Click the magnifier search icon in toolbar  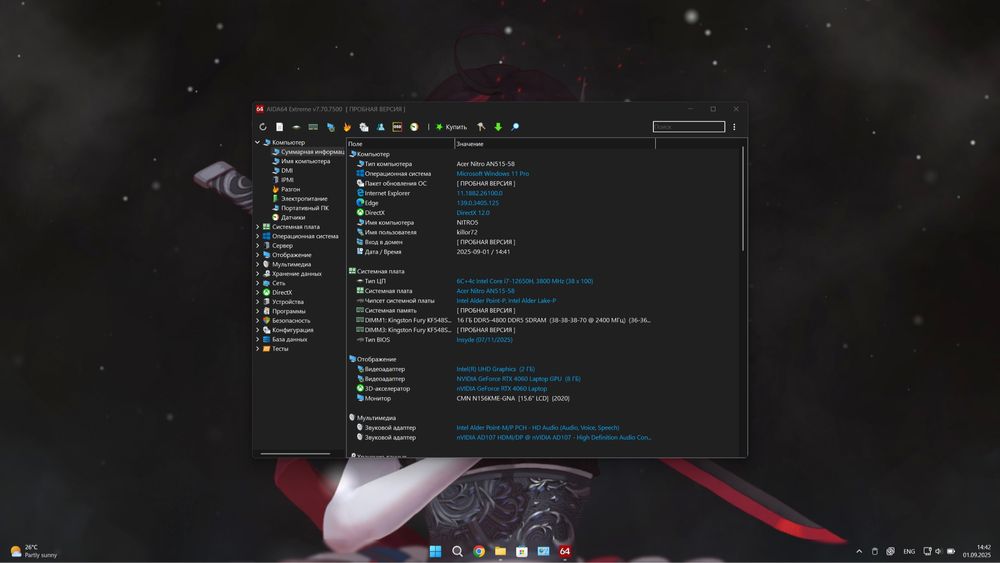coord(515,127)
